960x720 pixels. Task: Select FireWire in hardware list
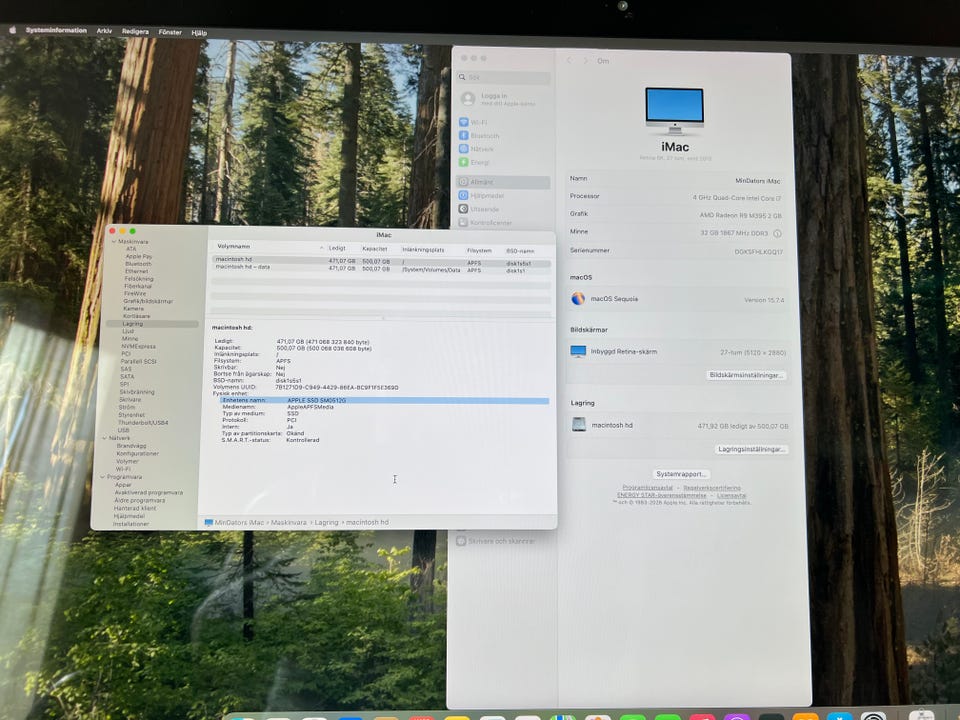pyautogui.click(x=135, y=294)
